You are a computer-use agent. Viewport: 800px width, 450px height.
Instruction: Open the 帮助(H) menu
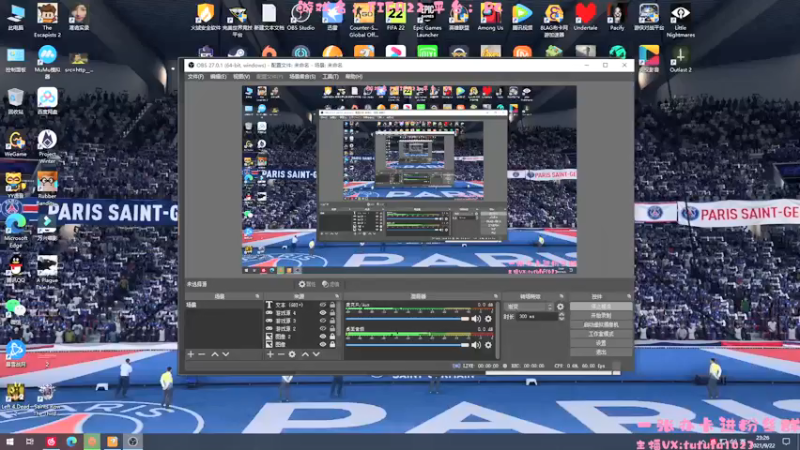point(354,77)
